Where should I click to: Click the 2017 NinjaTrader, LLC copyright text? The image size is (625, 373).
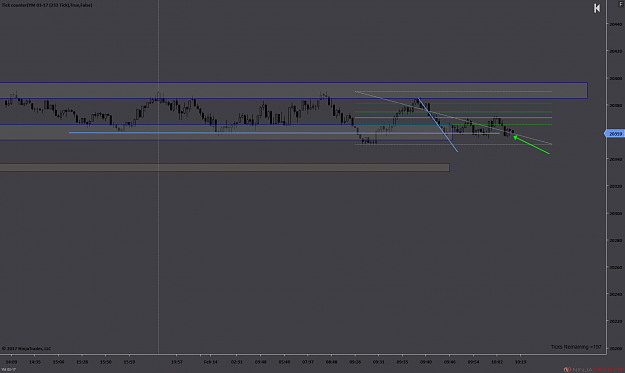click(26, 349)
